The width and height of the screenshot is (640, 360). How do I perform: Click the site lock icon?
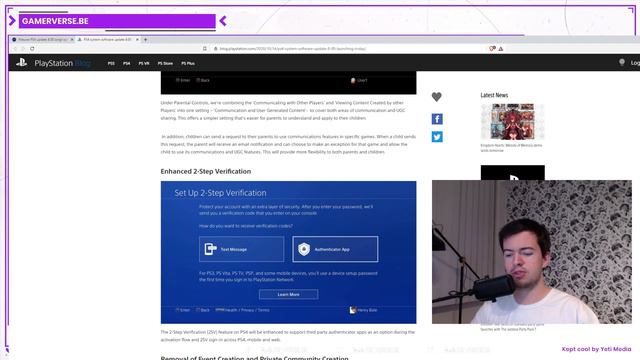pyautogui.click(x=216, y=49)
